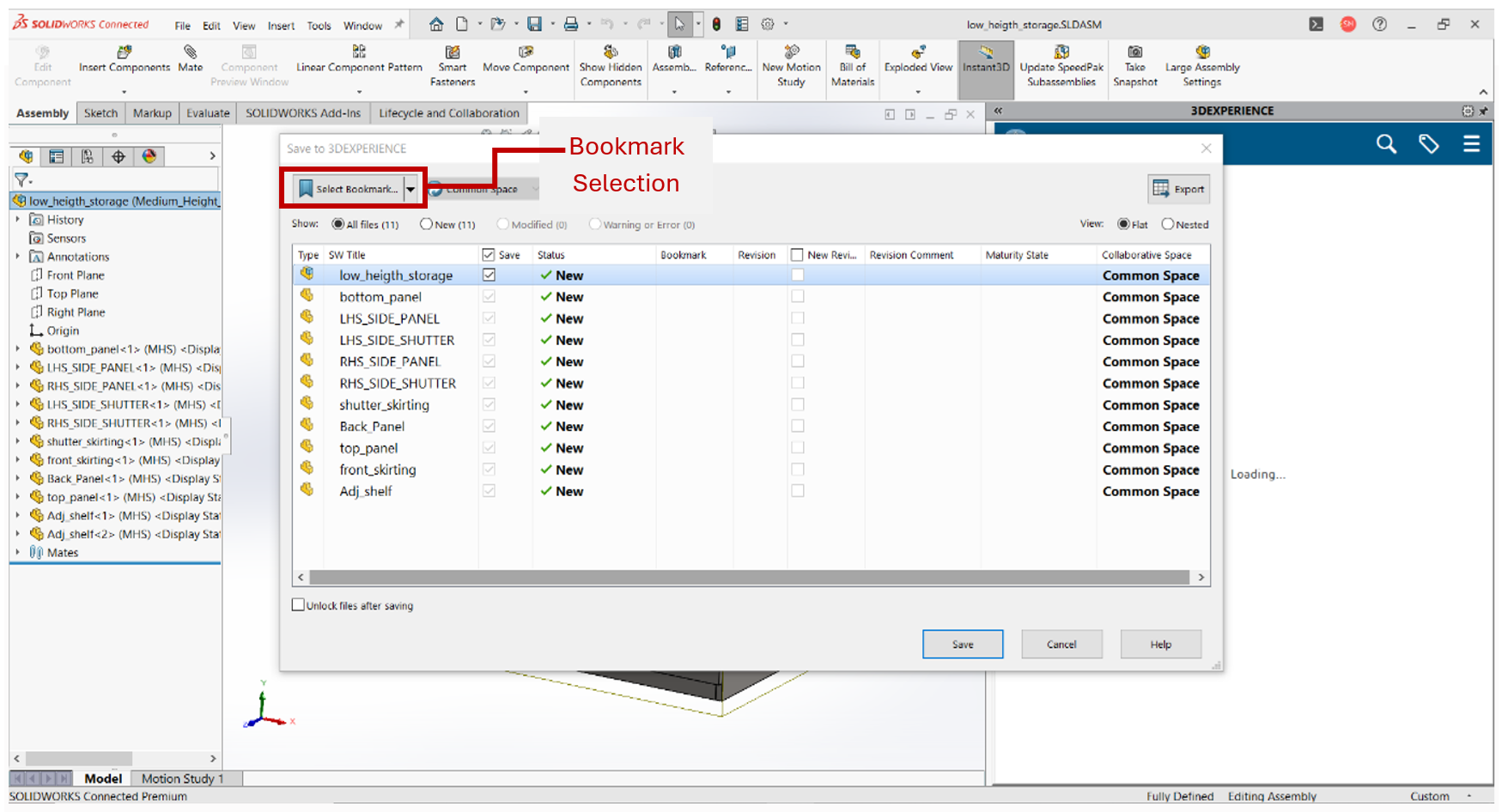The image size is (1502, 812).
Task: Click the Take Snapshot icon
Action: [1134, 53]
